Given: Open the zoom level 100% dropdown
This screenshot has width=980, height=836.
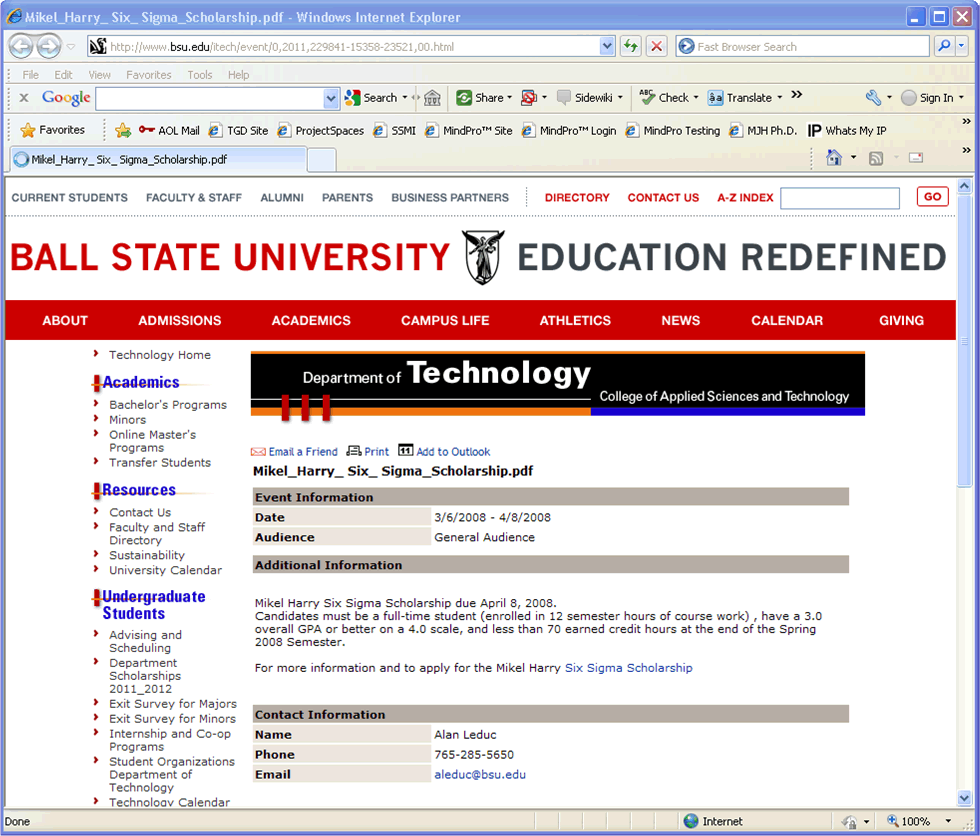Looking at the screenshot, I should [948, 822].
